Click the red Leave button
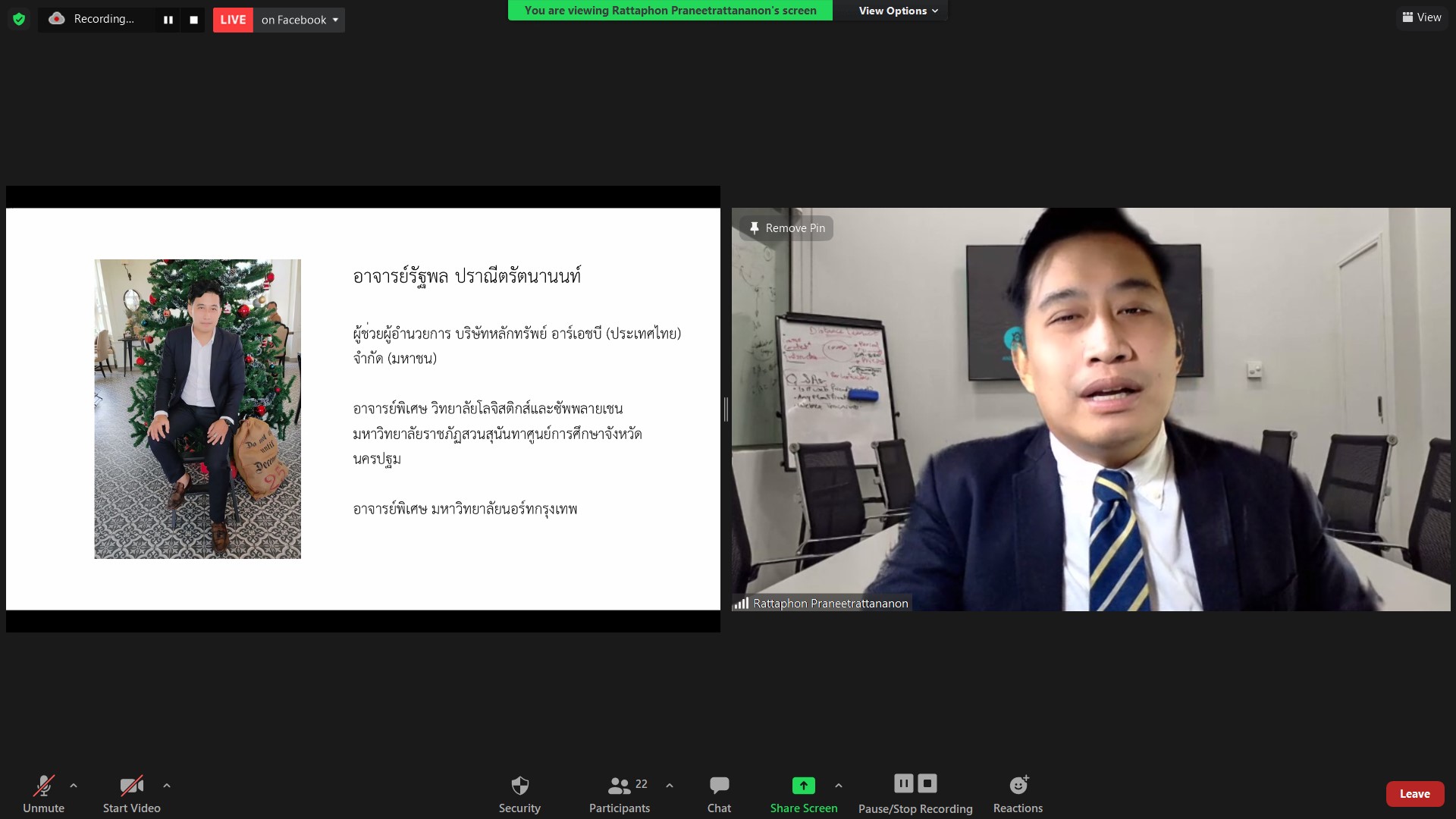The image size is (1456, 819). (1414, 794)
